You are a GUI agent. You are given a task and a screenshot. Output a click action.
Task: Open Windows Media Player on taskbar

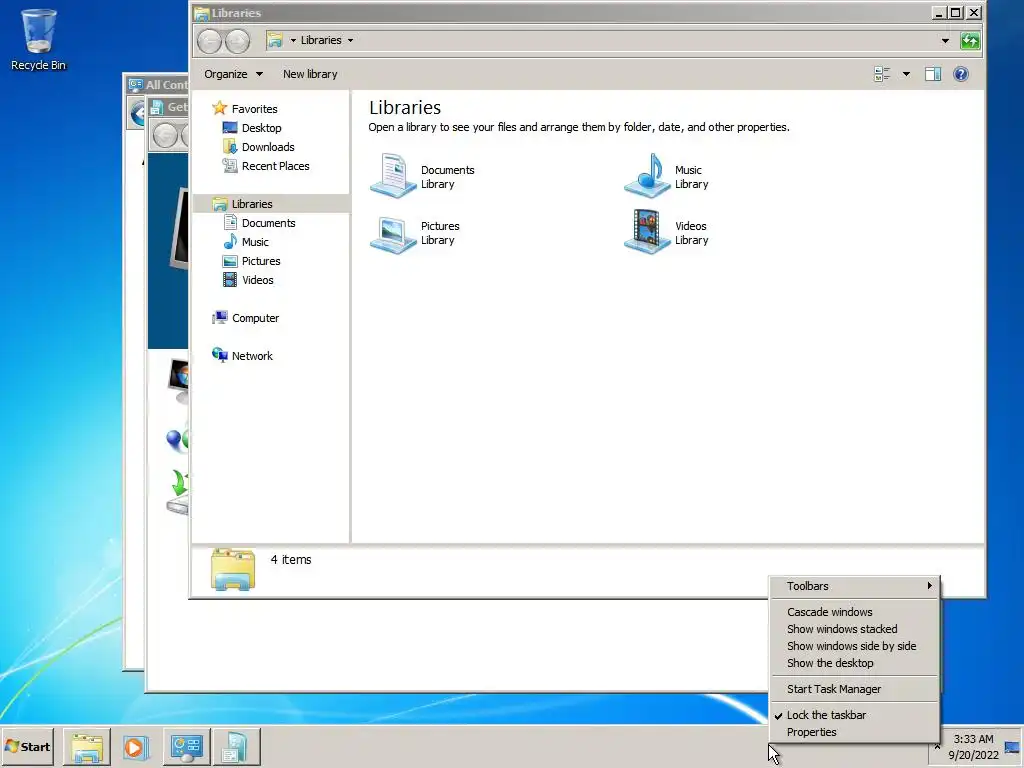pos(136,747)
